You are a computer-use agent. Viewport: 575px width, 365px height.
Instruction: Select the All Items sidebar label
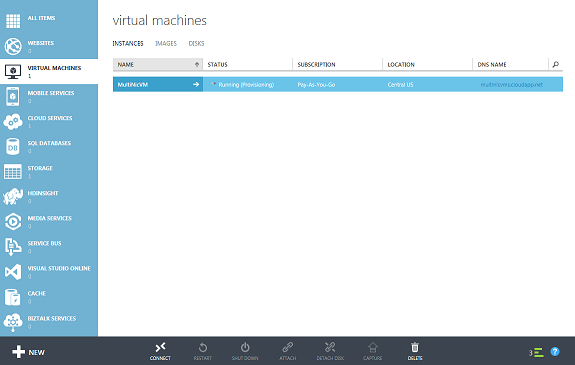pyautogui.click(x=41, y=18)
